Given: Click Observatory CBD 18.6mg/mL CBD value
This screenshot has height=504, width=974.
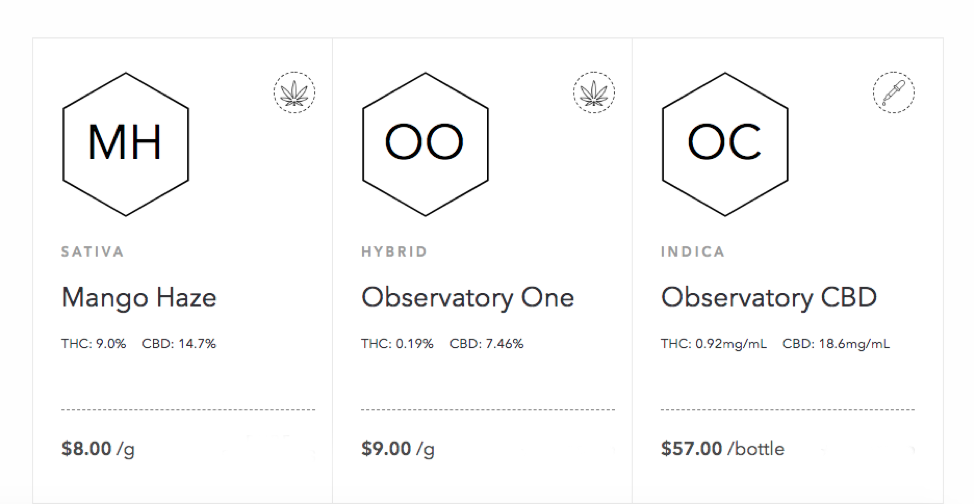Looking at the screenshot, I should [x=836, y=344].
